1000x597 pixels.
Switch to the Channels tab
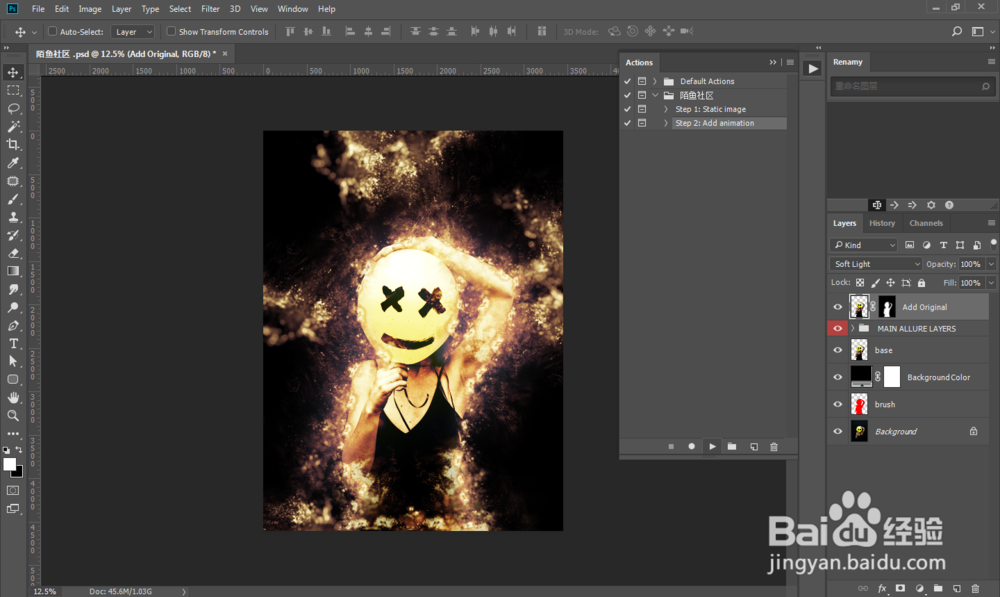(926, 223)
